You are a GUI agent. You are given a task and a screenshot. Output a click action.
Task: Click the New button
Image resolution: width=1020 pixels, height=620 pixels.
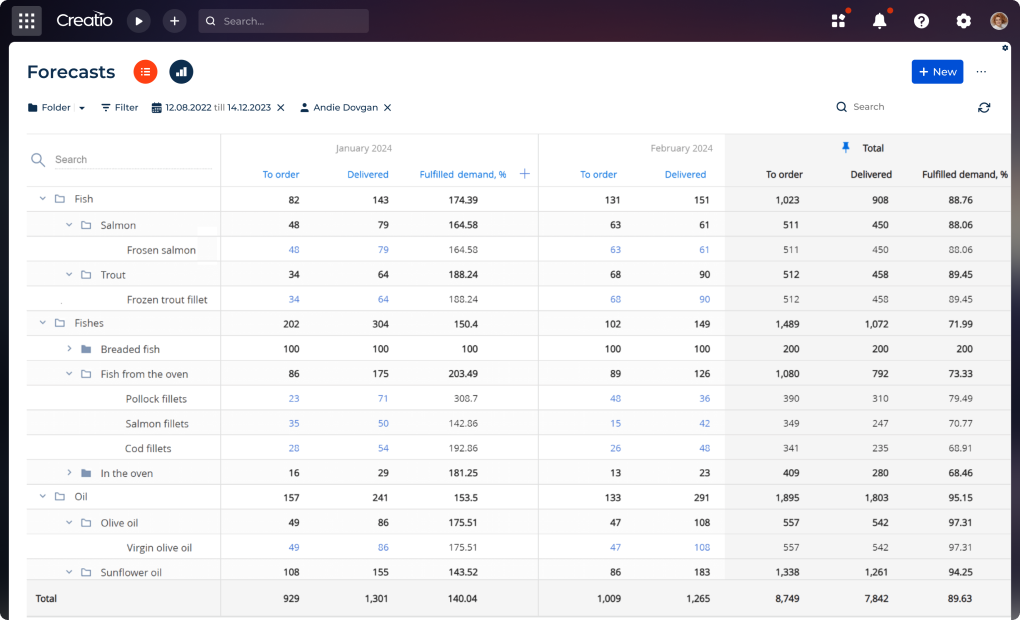pyautogui.click(x=937, y=72)
